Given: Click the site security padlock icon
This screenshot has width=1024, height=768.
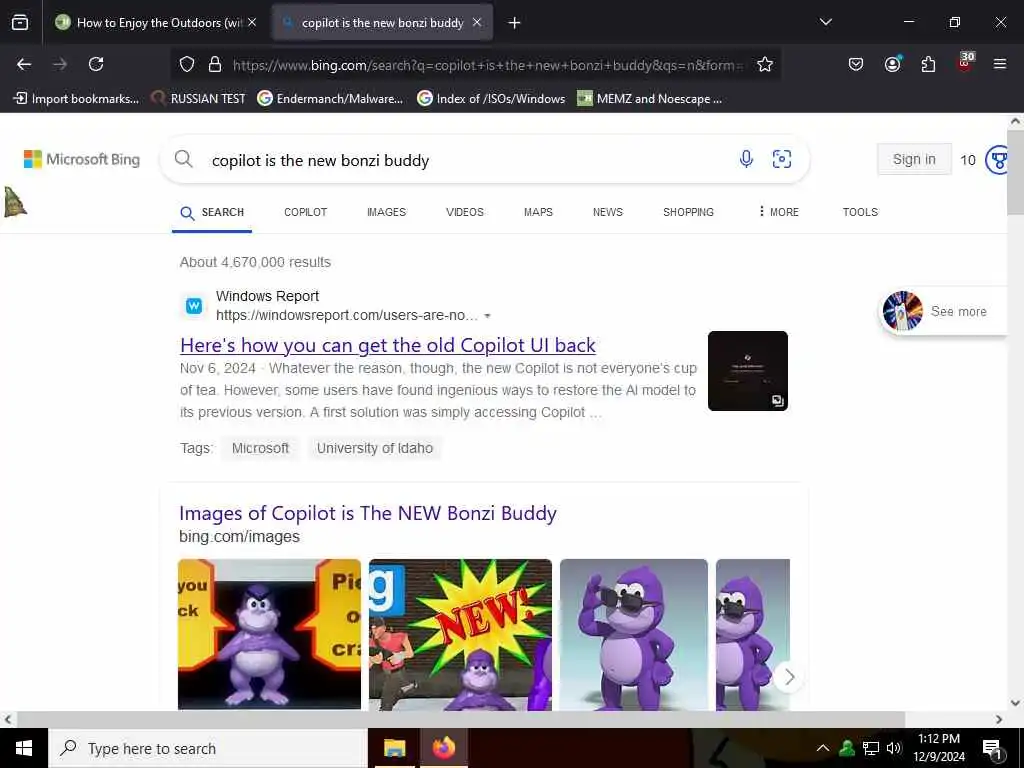Looking at the screenshot, I should tap(215, 64).
